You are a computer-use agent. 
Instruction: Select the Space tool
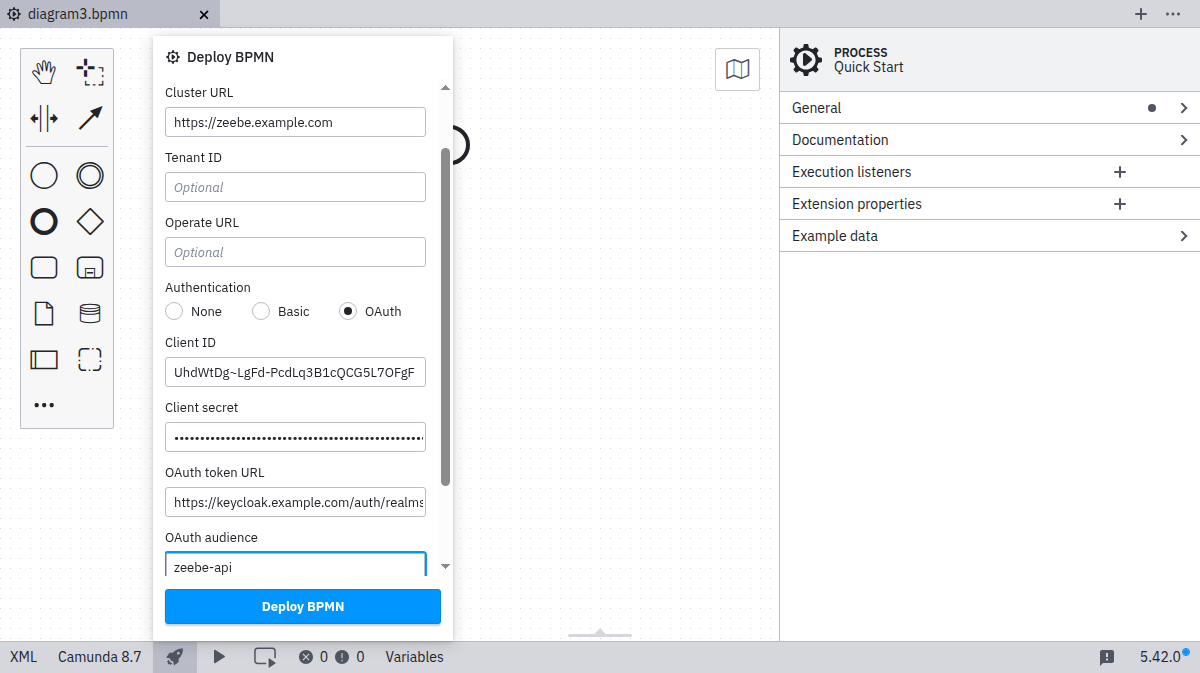(44, 117)
